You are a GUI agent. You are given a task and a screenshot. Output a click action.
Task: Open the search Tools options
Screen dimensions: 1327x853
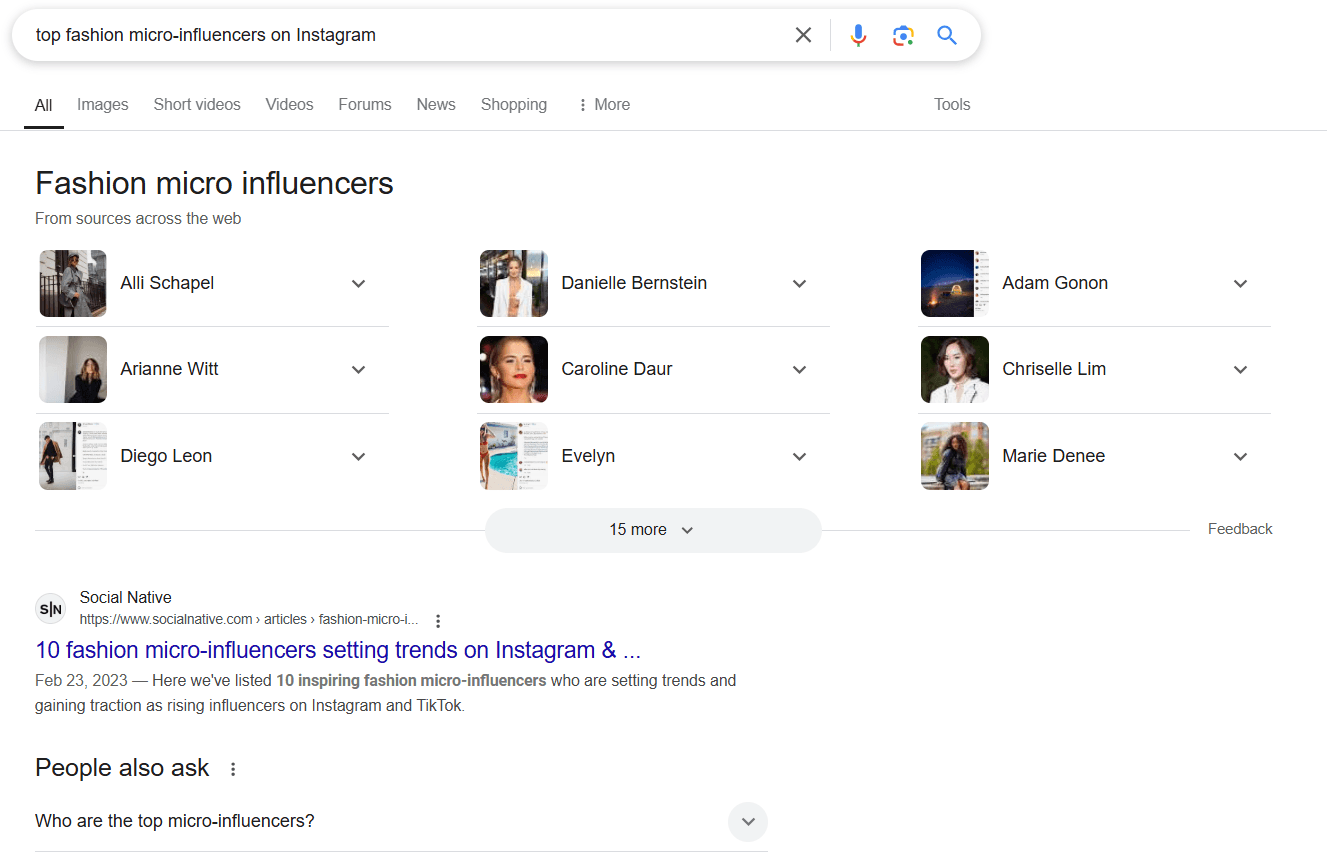pos(952,104)
